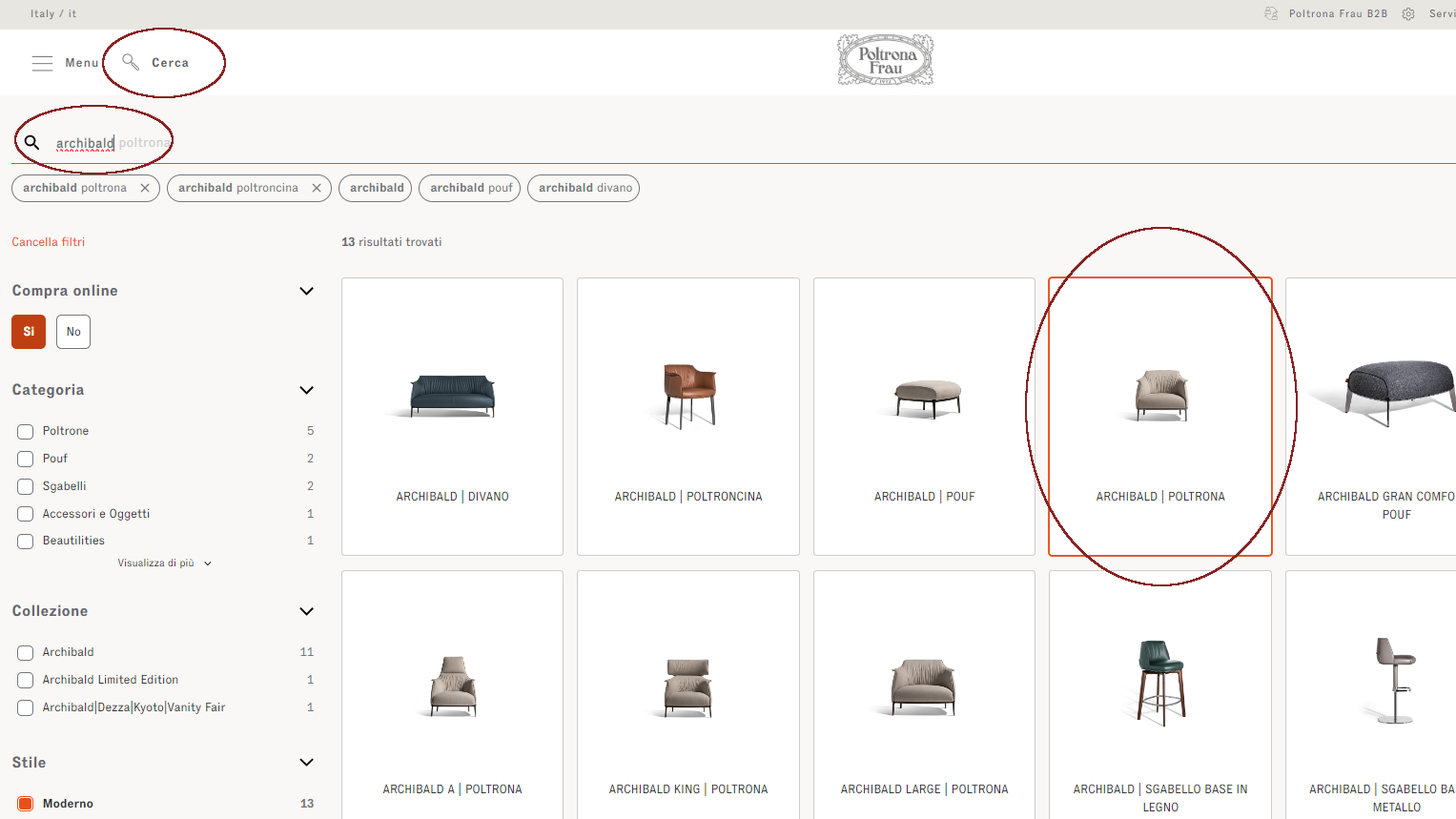
Task: Tick the Pouf category checkbox
Action: tap(26, 459)
